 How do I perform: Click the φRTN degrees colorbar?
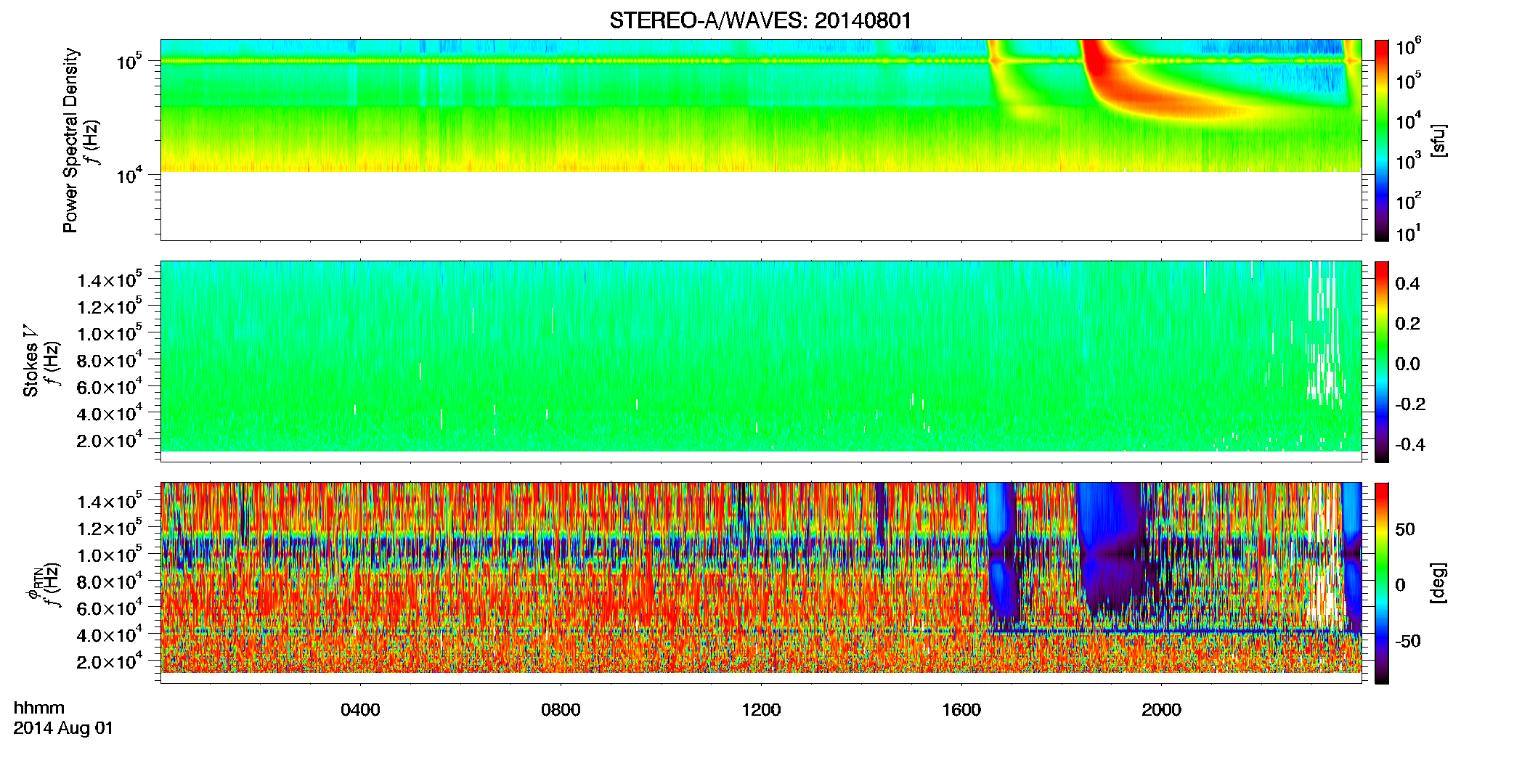pyautogui.click(x=1382, y=583)
